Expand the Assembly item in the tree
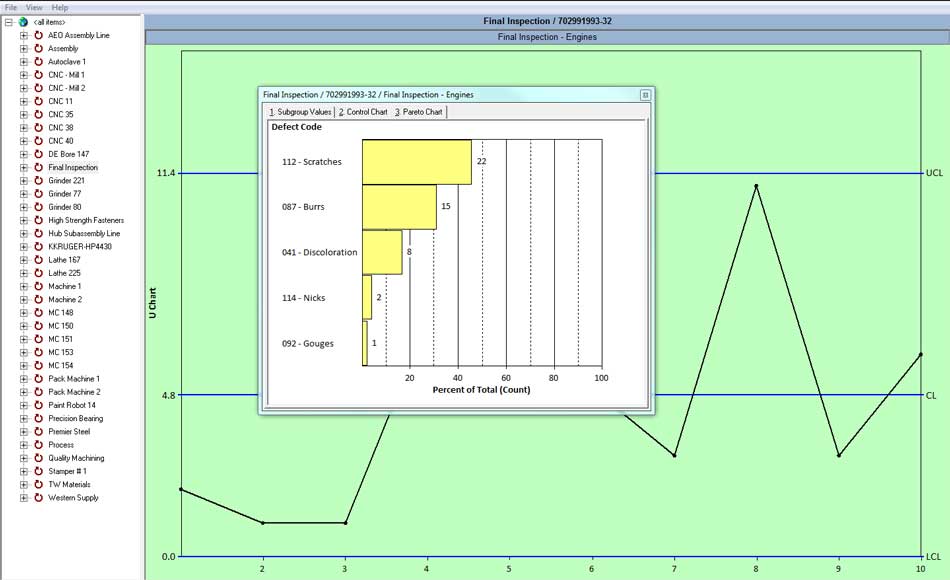 (x=22, y=47)
